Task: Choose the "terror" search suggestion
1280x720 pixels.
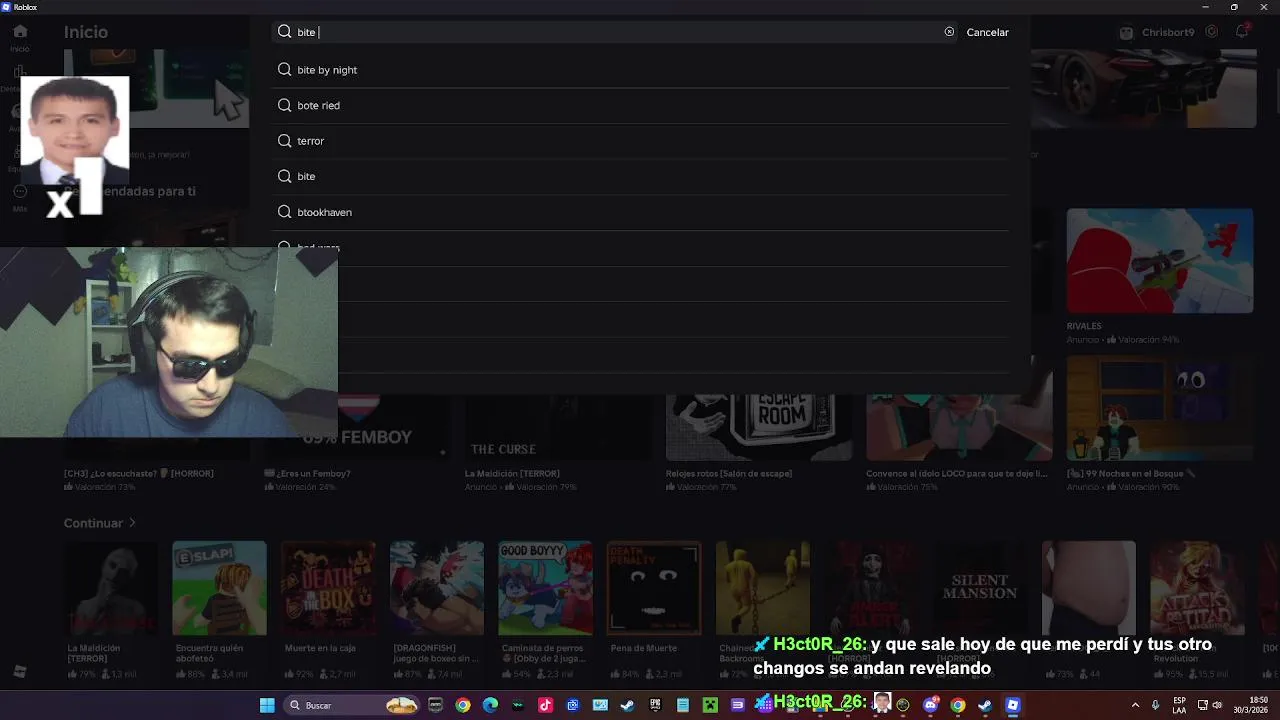Action: (640, 141)
